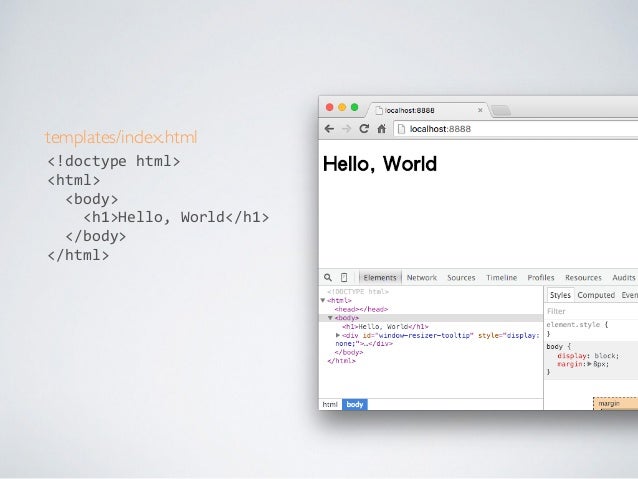Open the Resources panel
This screenshot has height=479, width=638.
(x=583, y=278)
